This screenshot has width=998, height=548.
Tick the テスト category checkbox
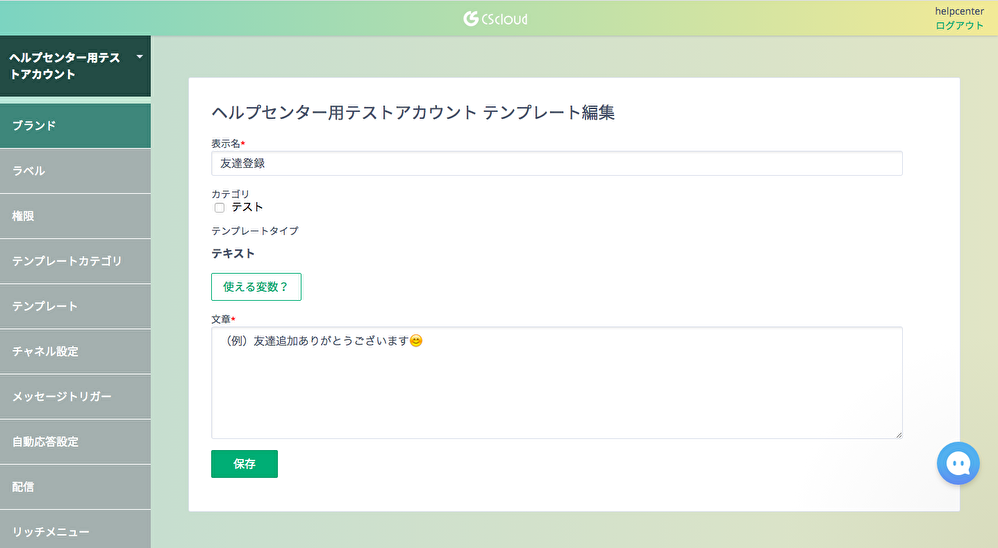click(220, 207)
